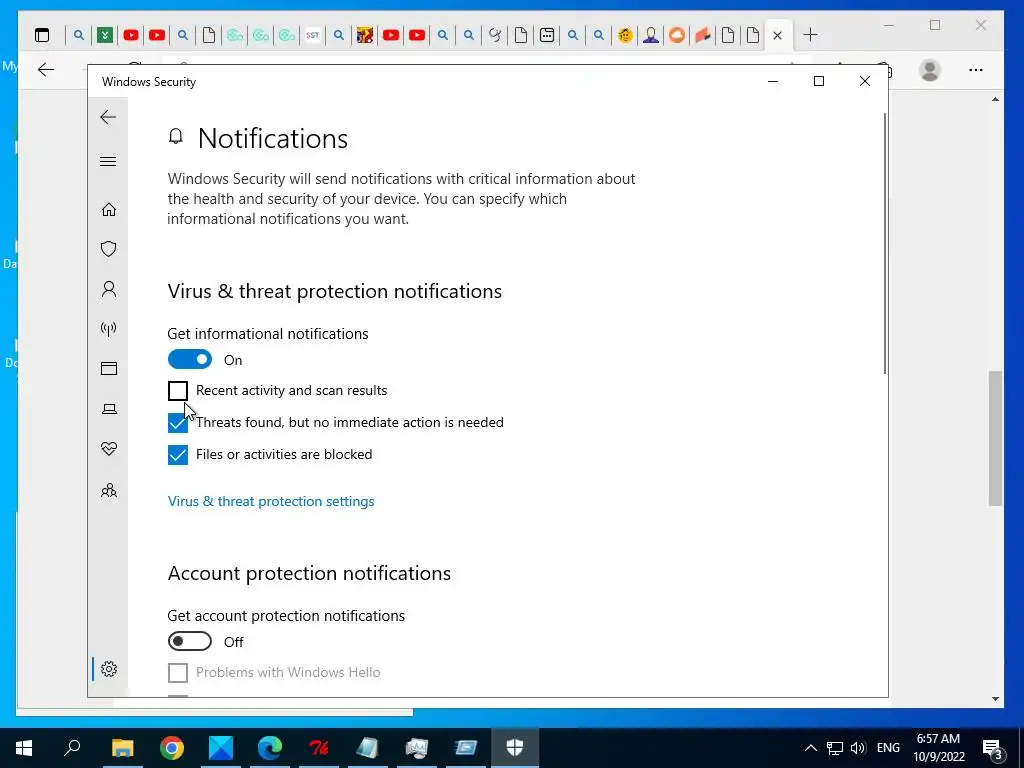
Task: Open Account protection person icon
Action: point(109,289)
